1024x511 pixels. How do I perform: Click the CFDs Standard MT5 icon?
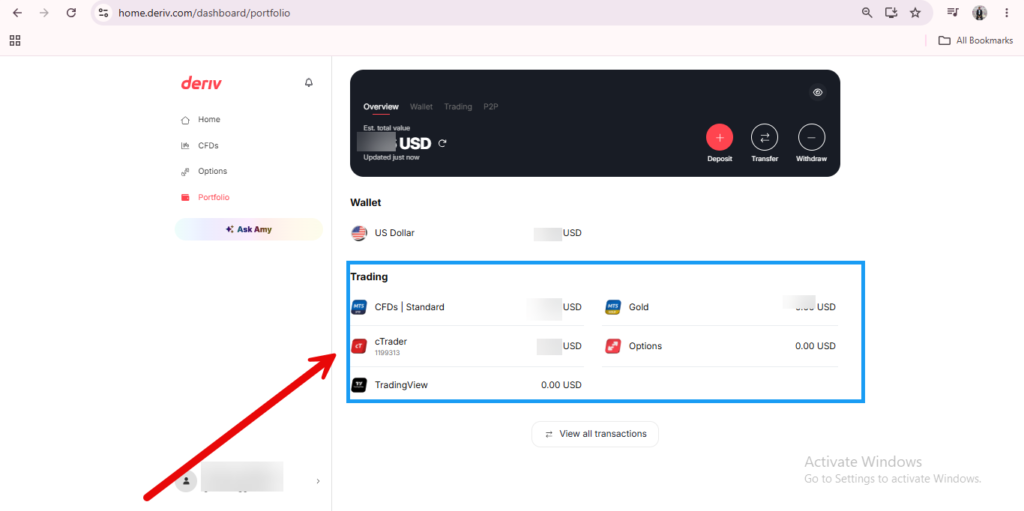tap(359, 306)
